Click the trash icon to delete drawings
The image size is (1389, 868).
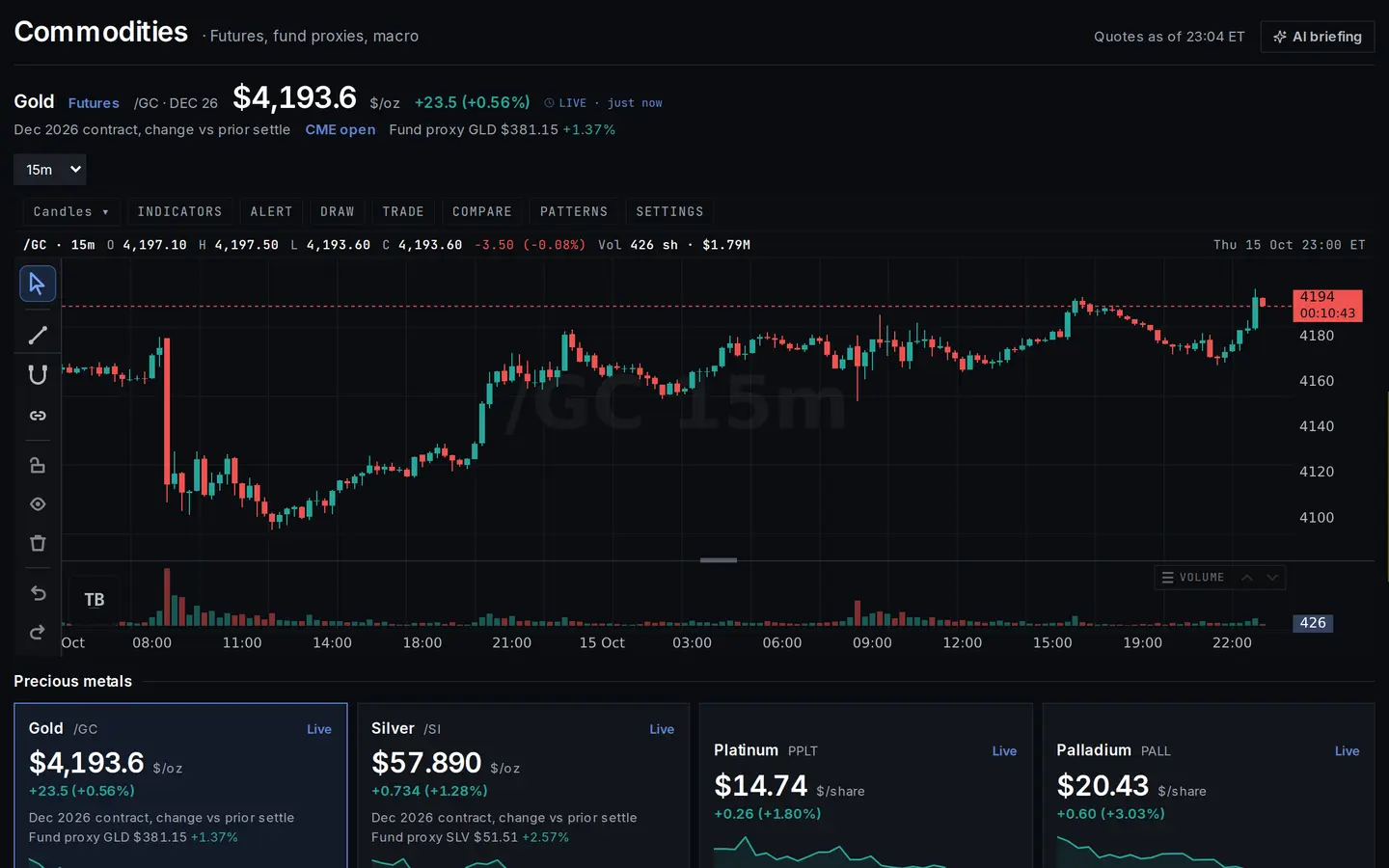38,543
